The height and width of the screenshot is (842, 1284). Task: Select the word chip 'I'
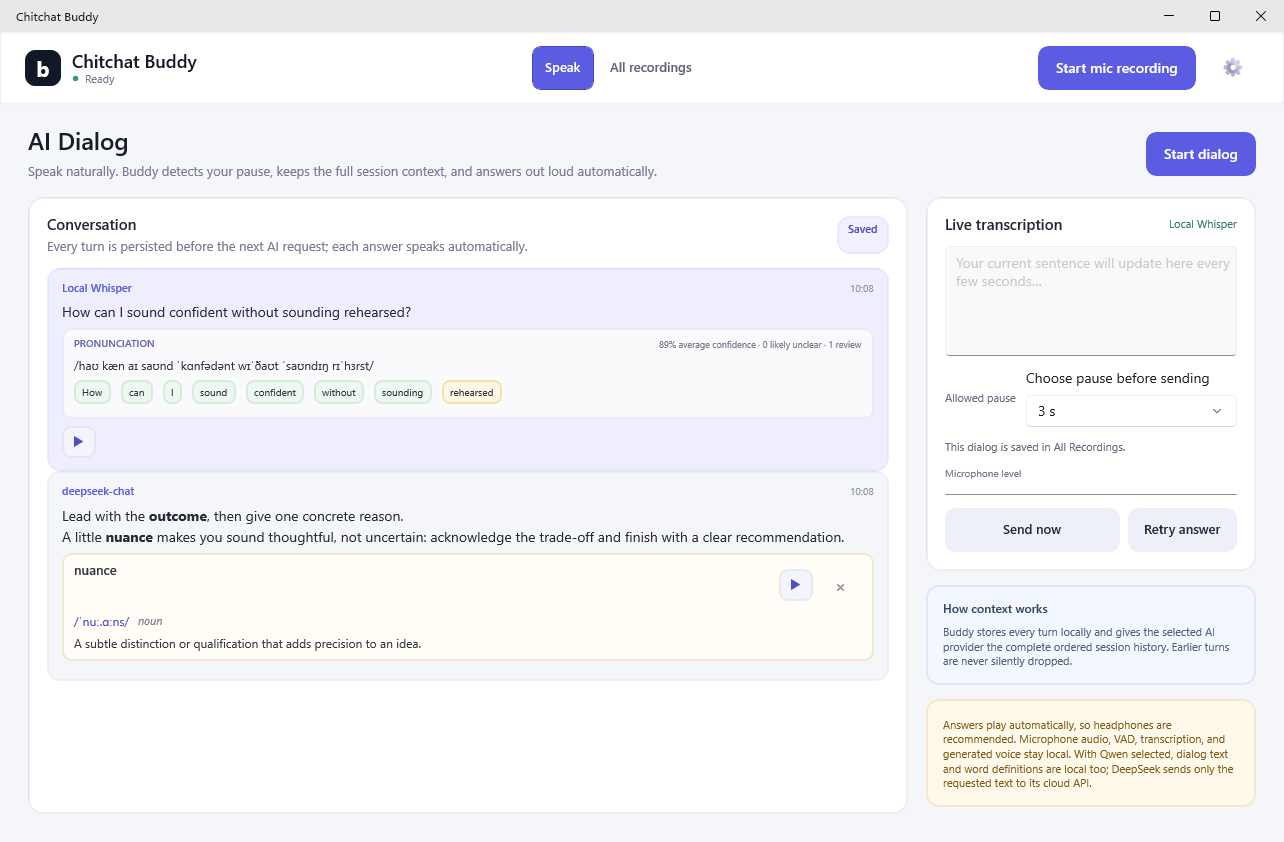click(x=172, y=393)
